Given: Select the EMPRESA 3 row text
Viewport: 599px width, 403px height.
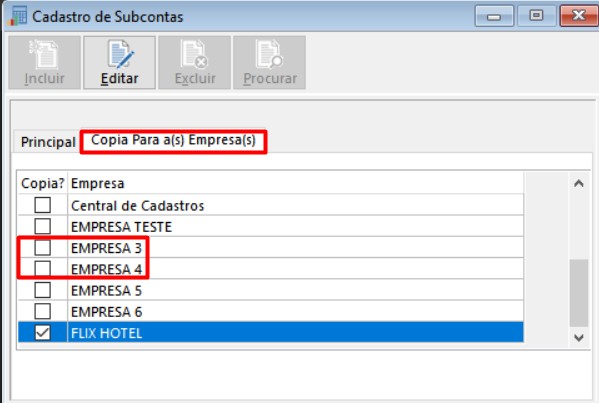Looking at the screenshot, I should click(x=106, y=248).
